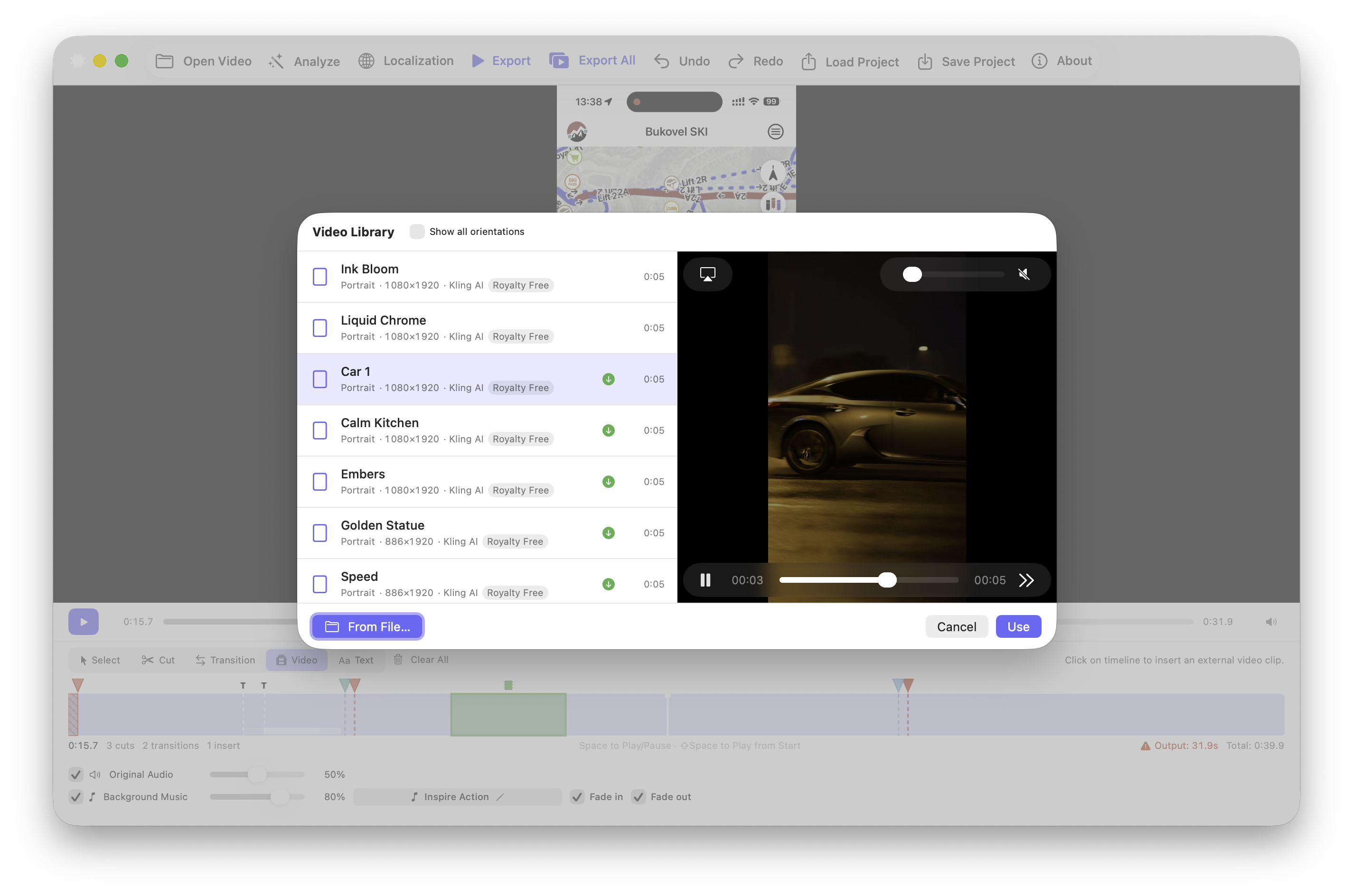Toggle the Original Audio checkbox
This screenshot has width=1353, height=896.
[x=76, y=775]
